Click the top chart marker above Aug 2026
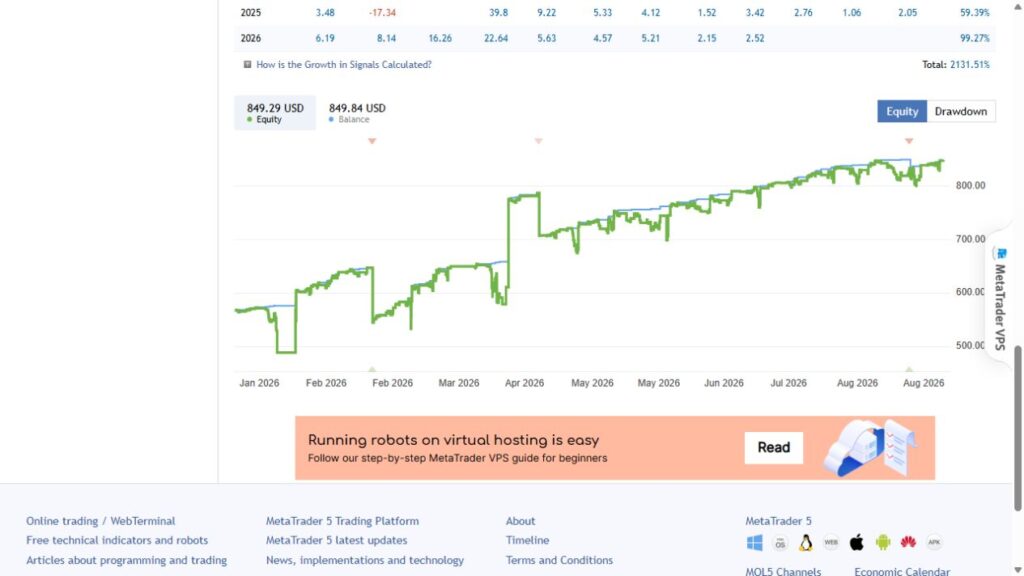1024x576 pixels. (909, 141)
